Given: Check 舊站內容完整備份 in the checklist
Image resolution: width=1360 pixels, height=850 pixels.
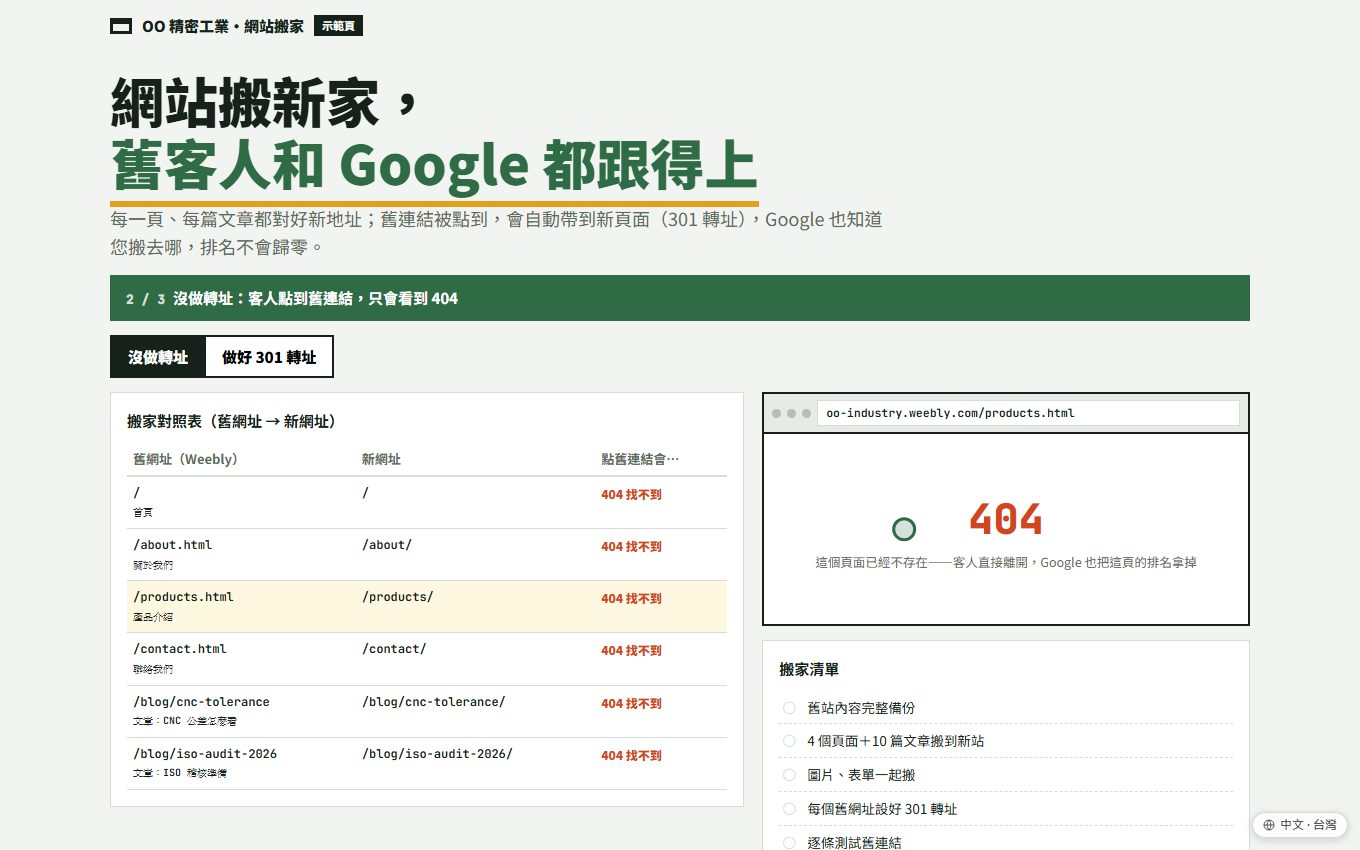Looking at the screenshot, I should point(789,708).
